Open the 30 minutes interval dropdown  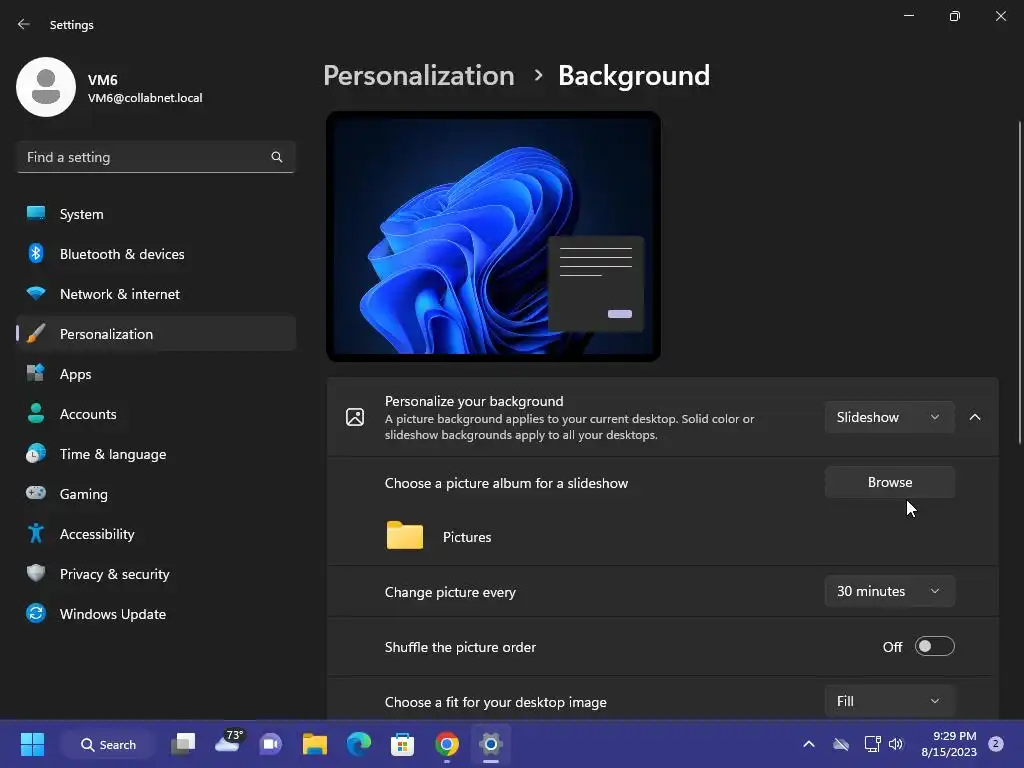click(x=889, y=591)
